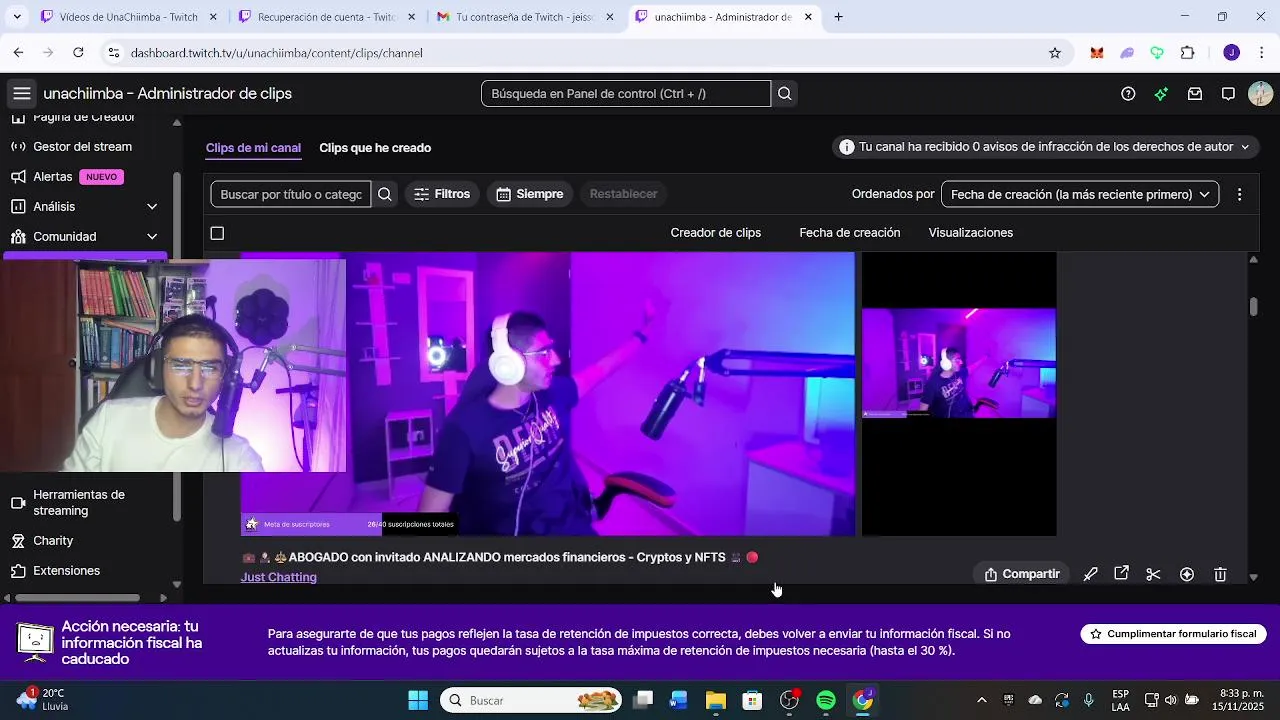Sort by the Visualizaciones column header

tap(970, 233)
